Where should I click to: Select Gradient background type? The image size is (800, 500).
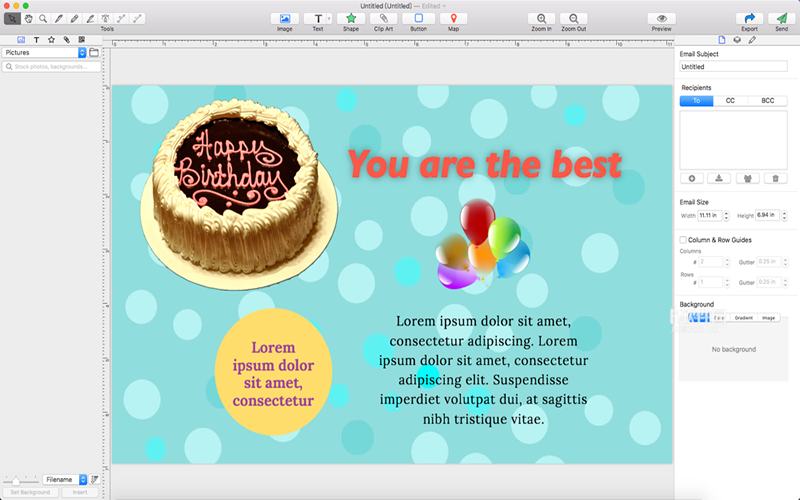743,318
